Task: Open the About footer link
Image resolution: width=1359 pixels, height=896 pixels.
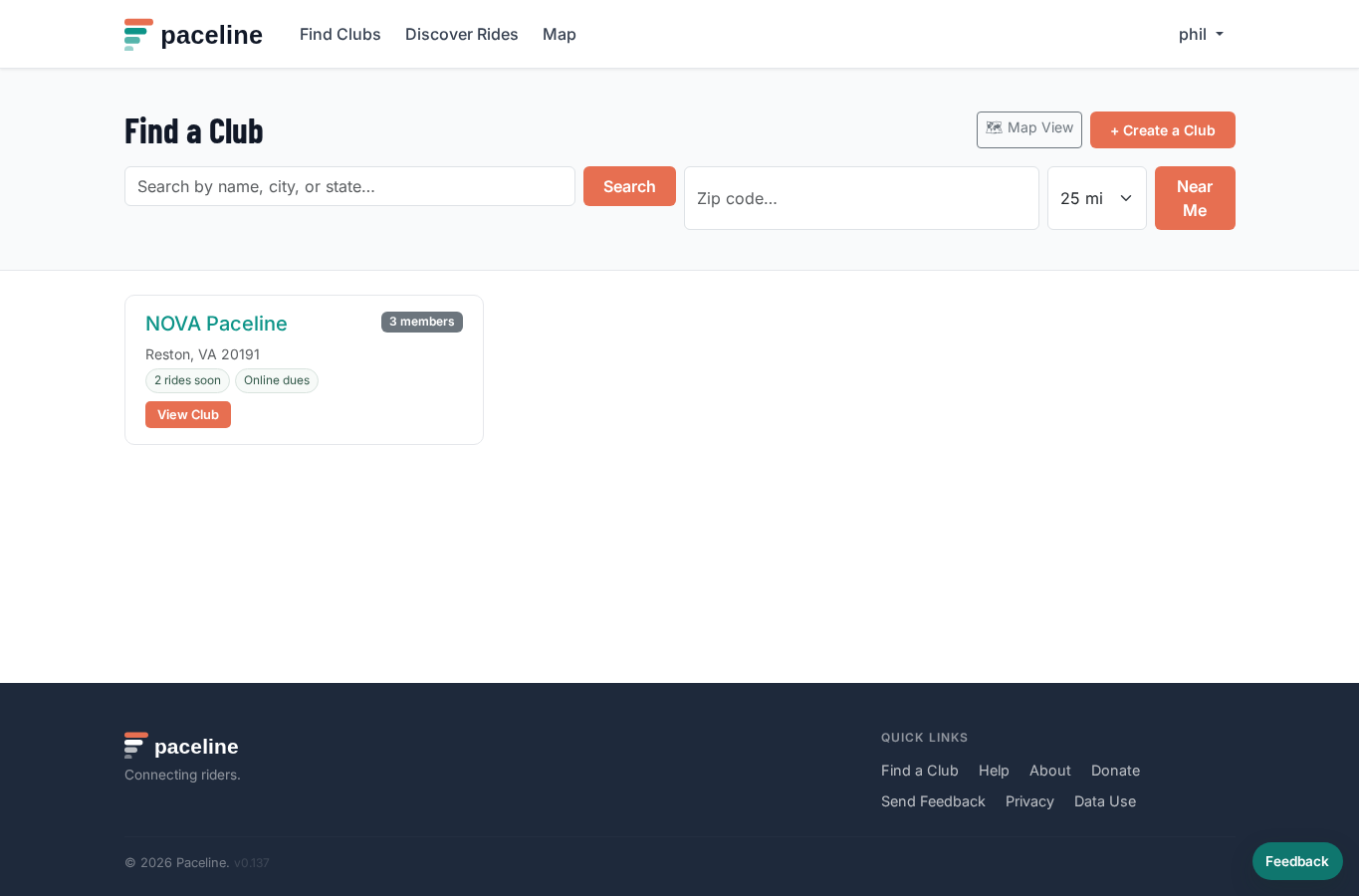Action: pos(1050,771)
